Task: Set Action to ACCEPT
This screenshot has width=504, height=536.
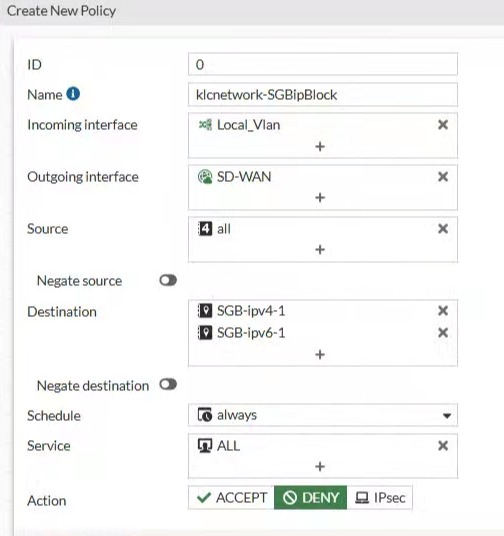Action: pos(231,498)
